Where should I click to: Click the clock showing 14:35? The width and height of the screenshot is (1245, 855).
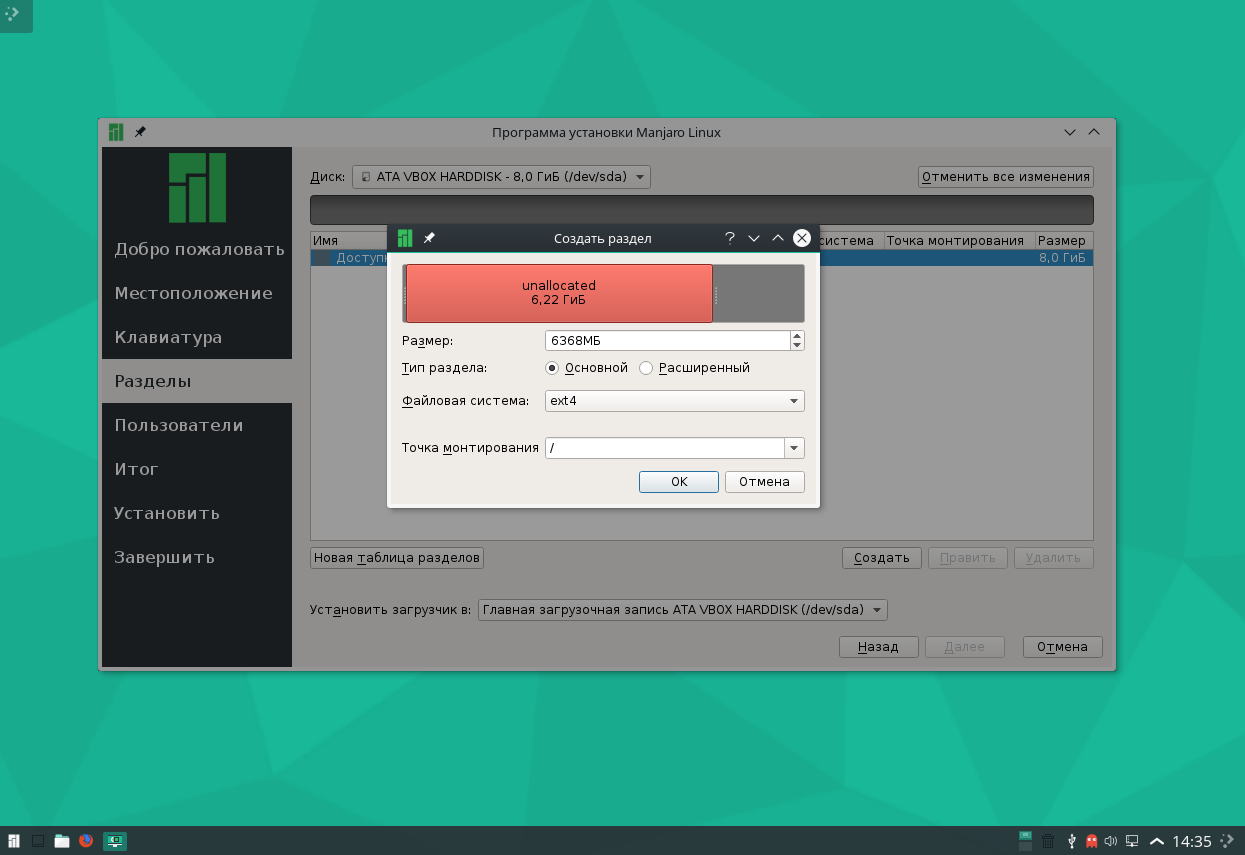1192,841
